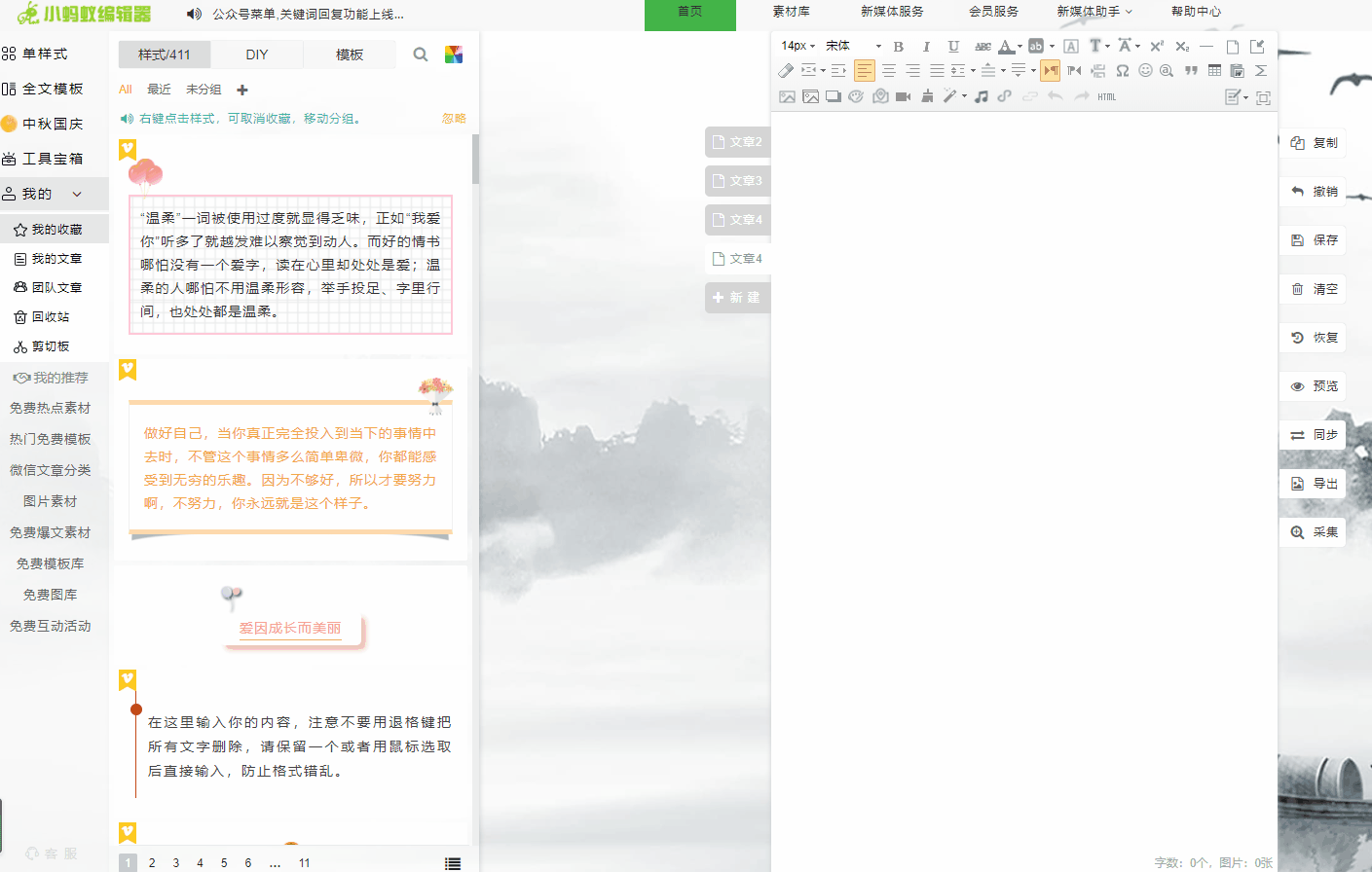The image size is (1372, 872).
Task: Apply underline to text
Action: (x=953, y=46)
